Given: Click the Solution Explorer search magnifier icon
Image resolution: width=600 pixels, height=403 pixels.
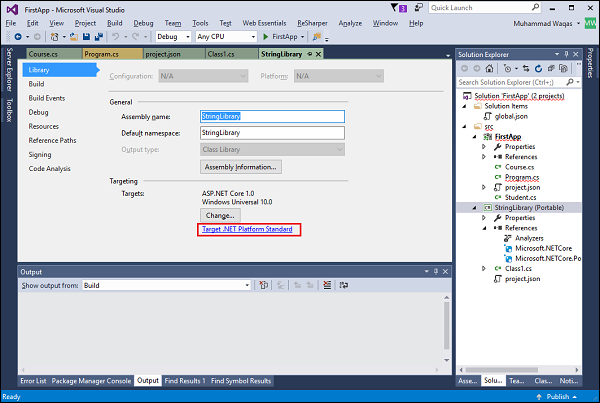Looking at the screenshot, I should (x=570, y=82).
